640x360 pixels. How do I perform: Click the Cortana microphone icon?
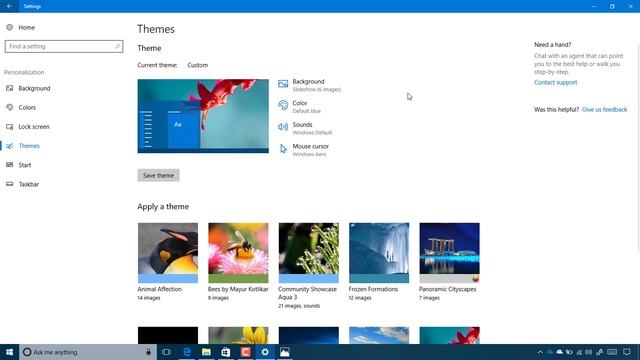[x=149, y=352]
